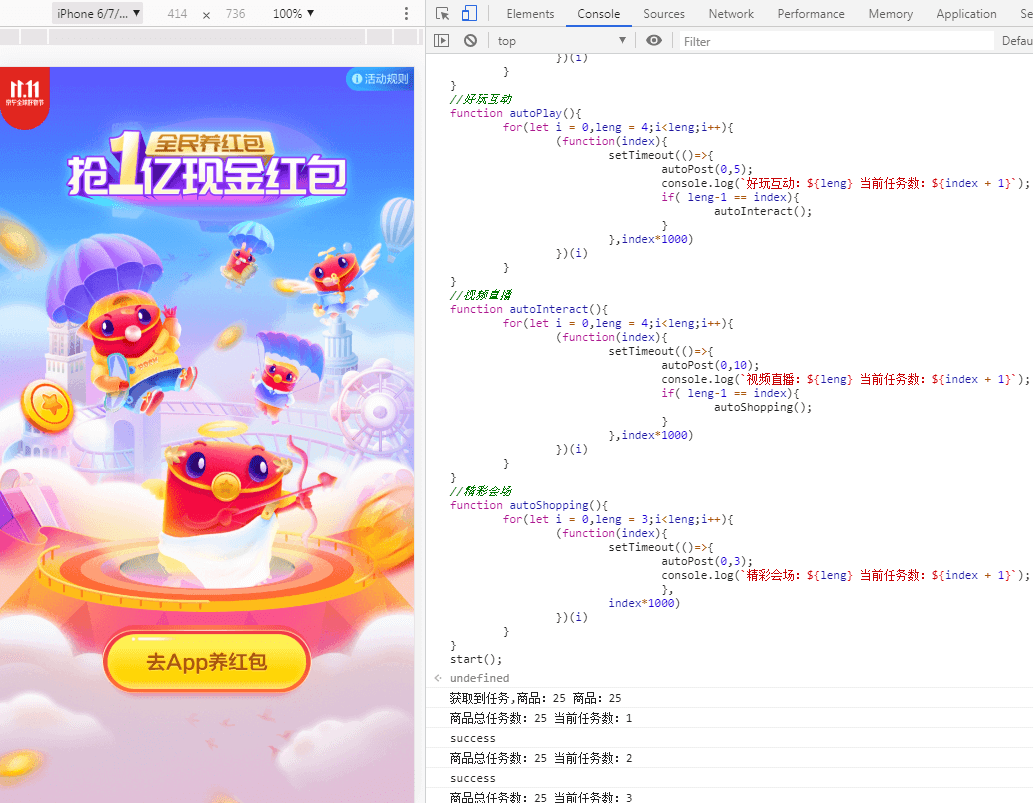Click the //精彩会场 comment line
1033x803 pixels.
click(x=480, y=491)
